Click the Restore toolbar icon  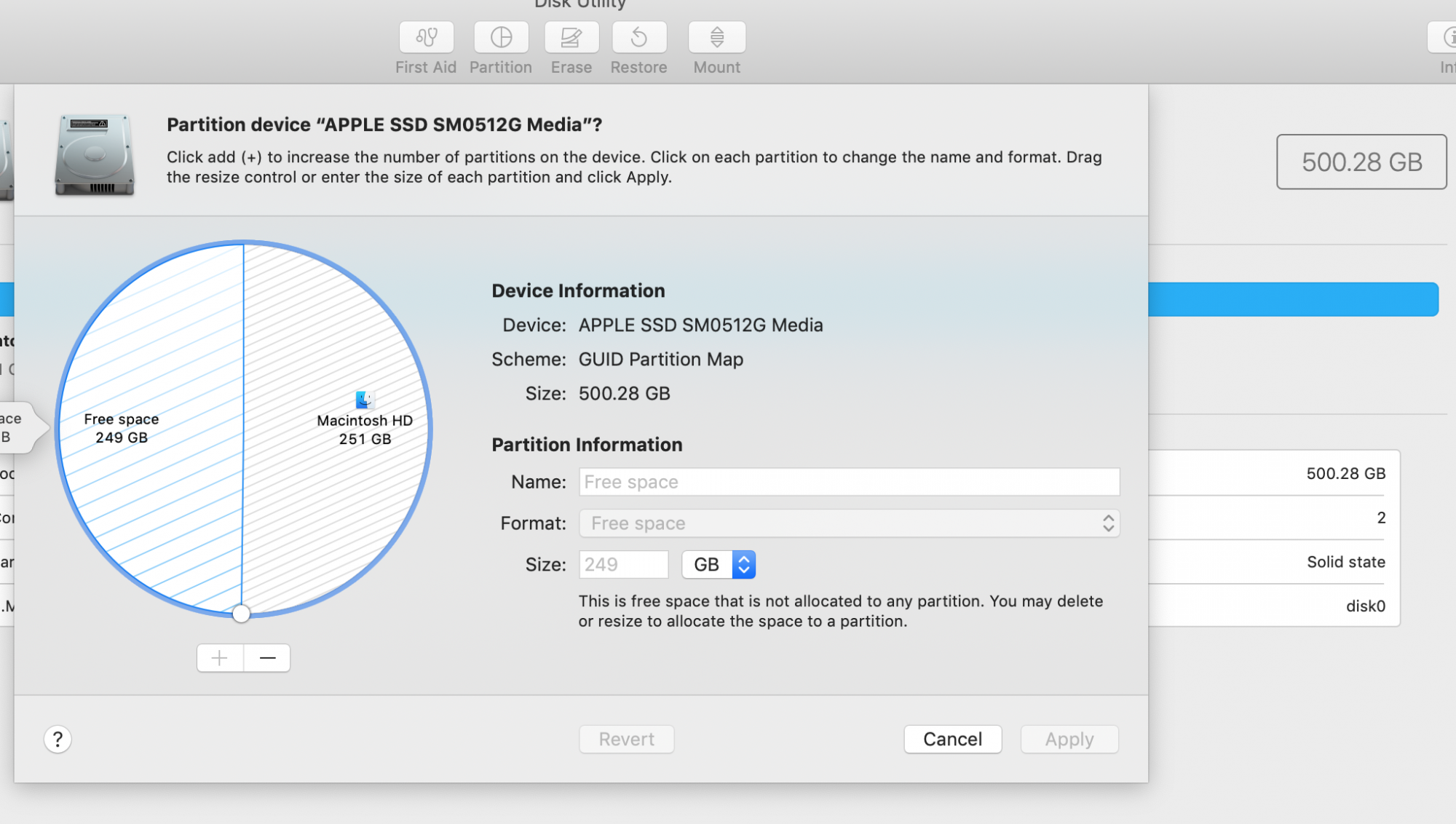[639, 37]
